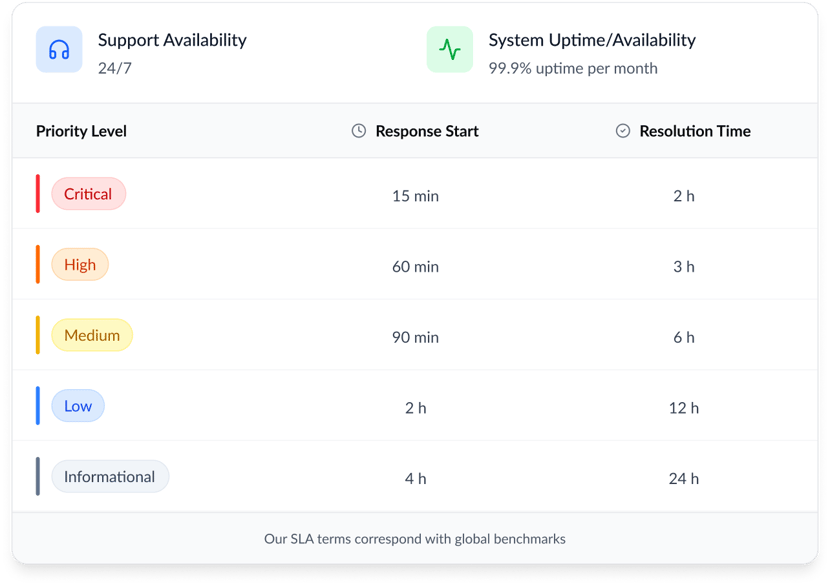830x586 pixels.
Task: Click the checkmark circle icon beside Resolution Time
Action: [x=623, y=131]
